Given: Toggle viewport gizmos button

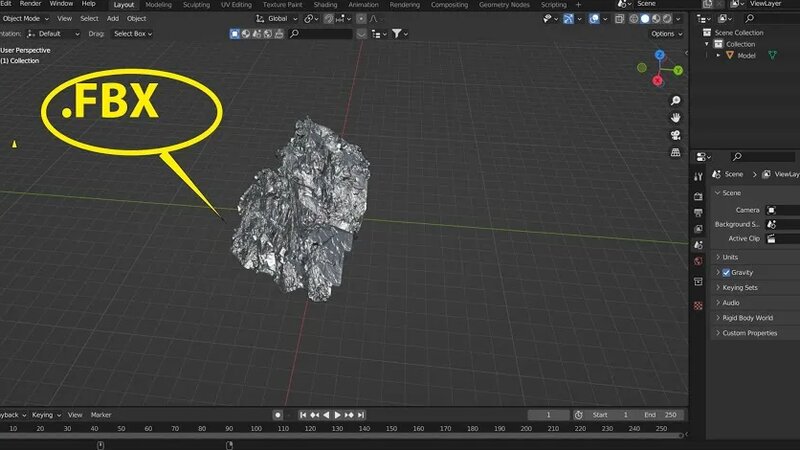Looking at the screenshot, I should click(x=568, y=19).
